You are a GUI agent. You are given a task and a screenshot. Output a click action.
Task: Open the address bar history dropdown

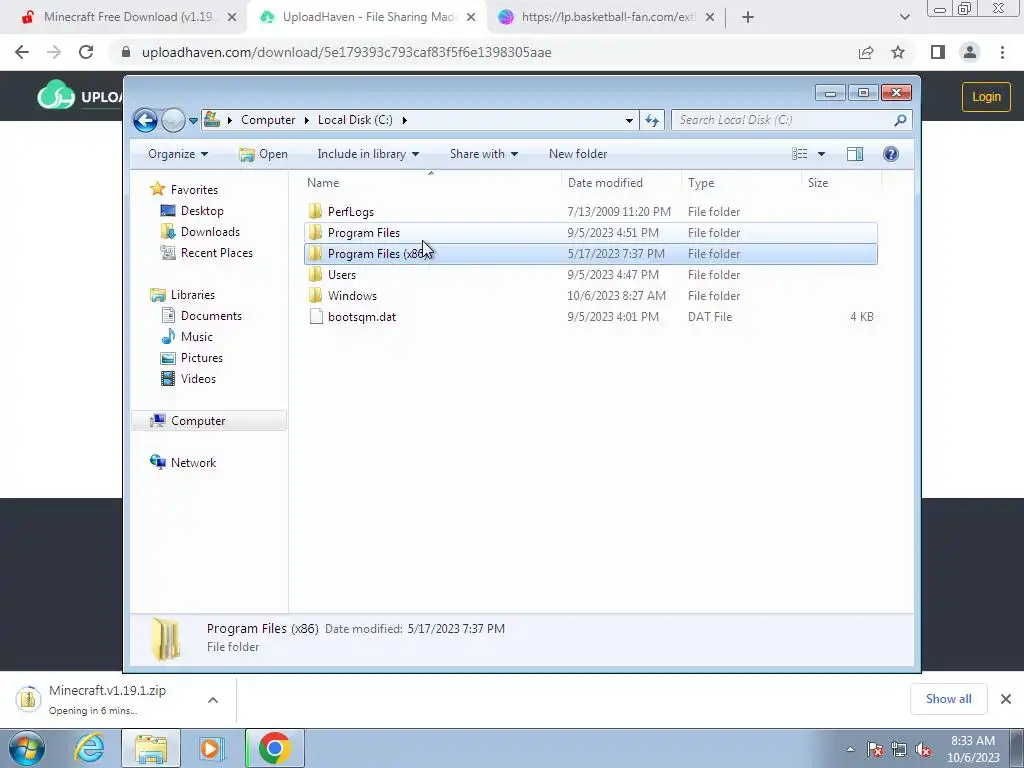click(x=629, y=120)
